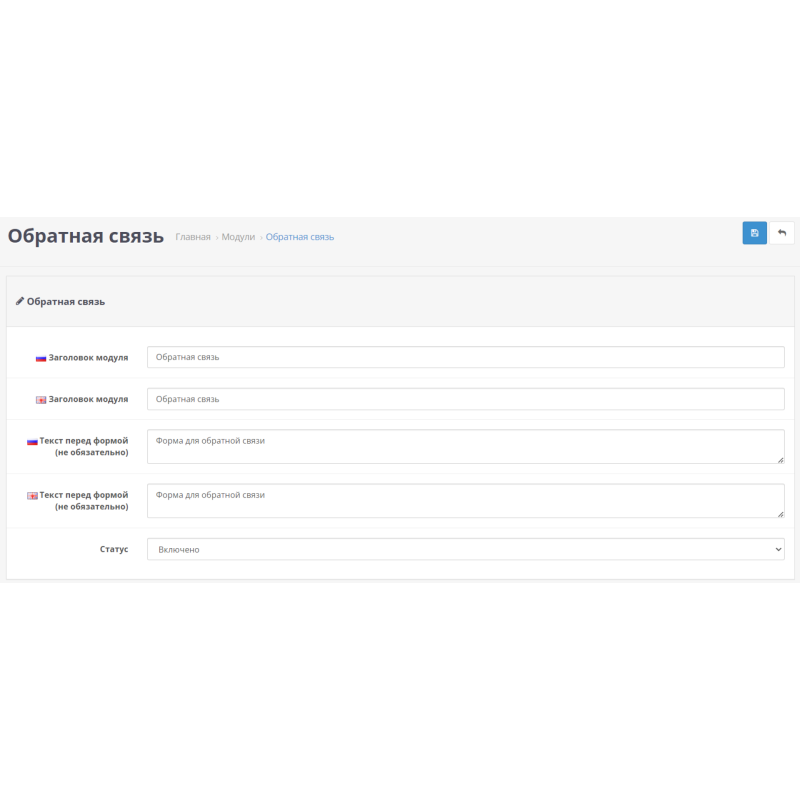Focus the English Заголовок модуля input field
Viewport: 800px width, 800px height.
pos(465,399)
